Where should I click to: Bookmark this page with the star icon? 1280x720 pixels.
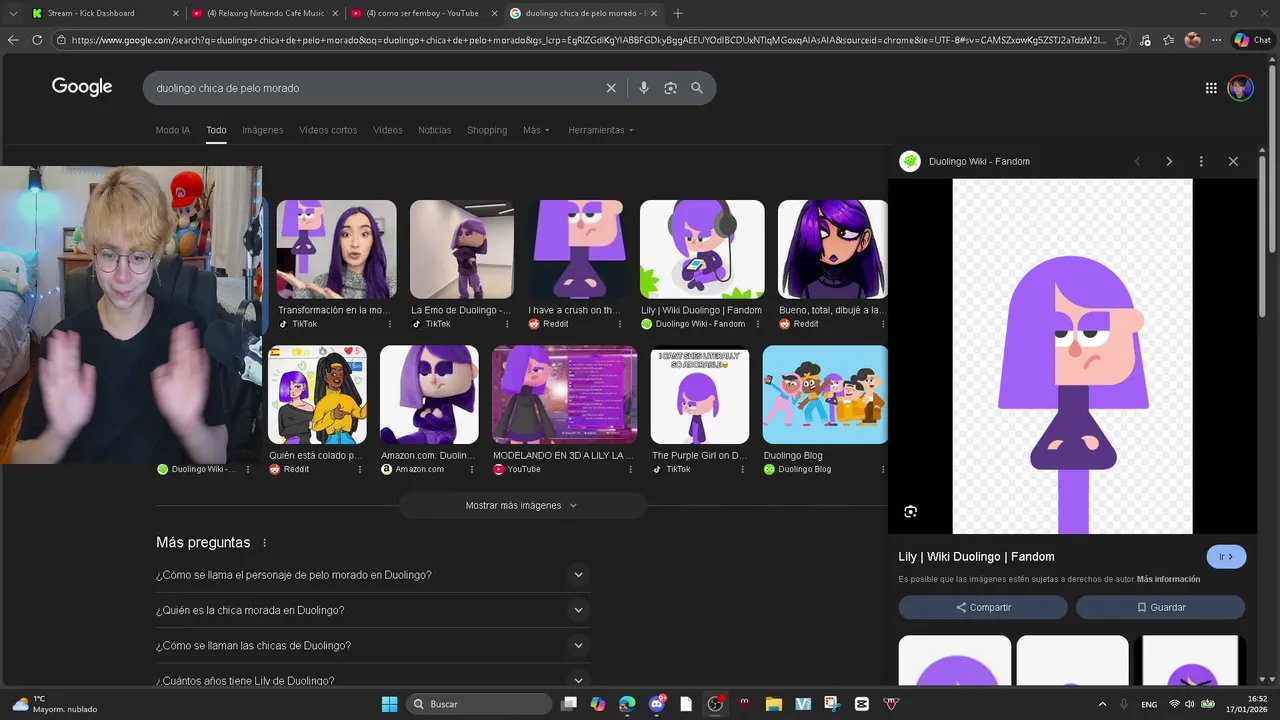pyautogui.click(x=1120, y=40)
